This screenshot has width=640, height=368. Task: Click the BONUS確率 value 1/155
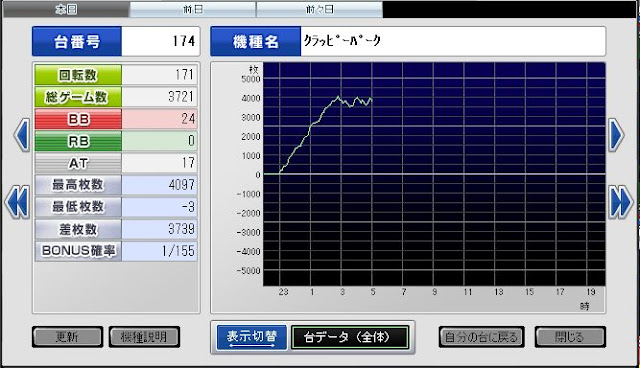(160, 251)
